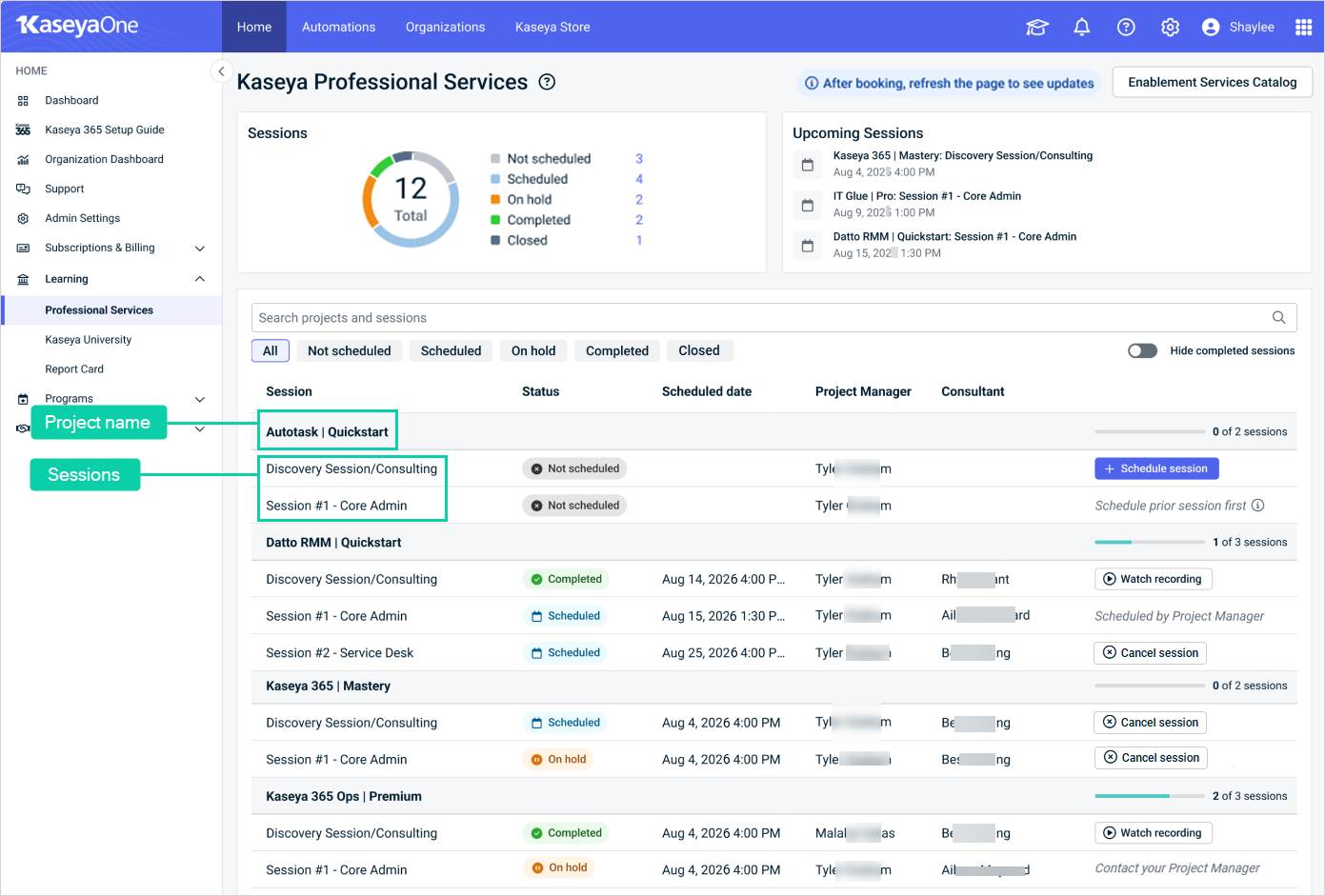Open Enablement Services Catalog
1325x896 pixels.
1213,82
